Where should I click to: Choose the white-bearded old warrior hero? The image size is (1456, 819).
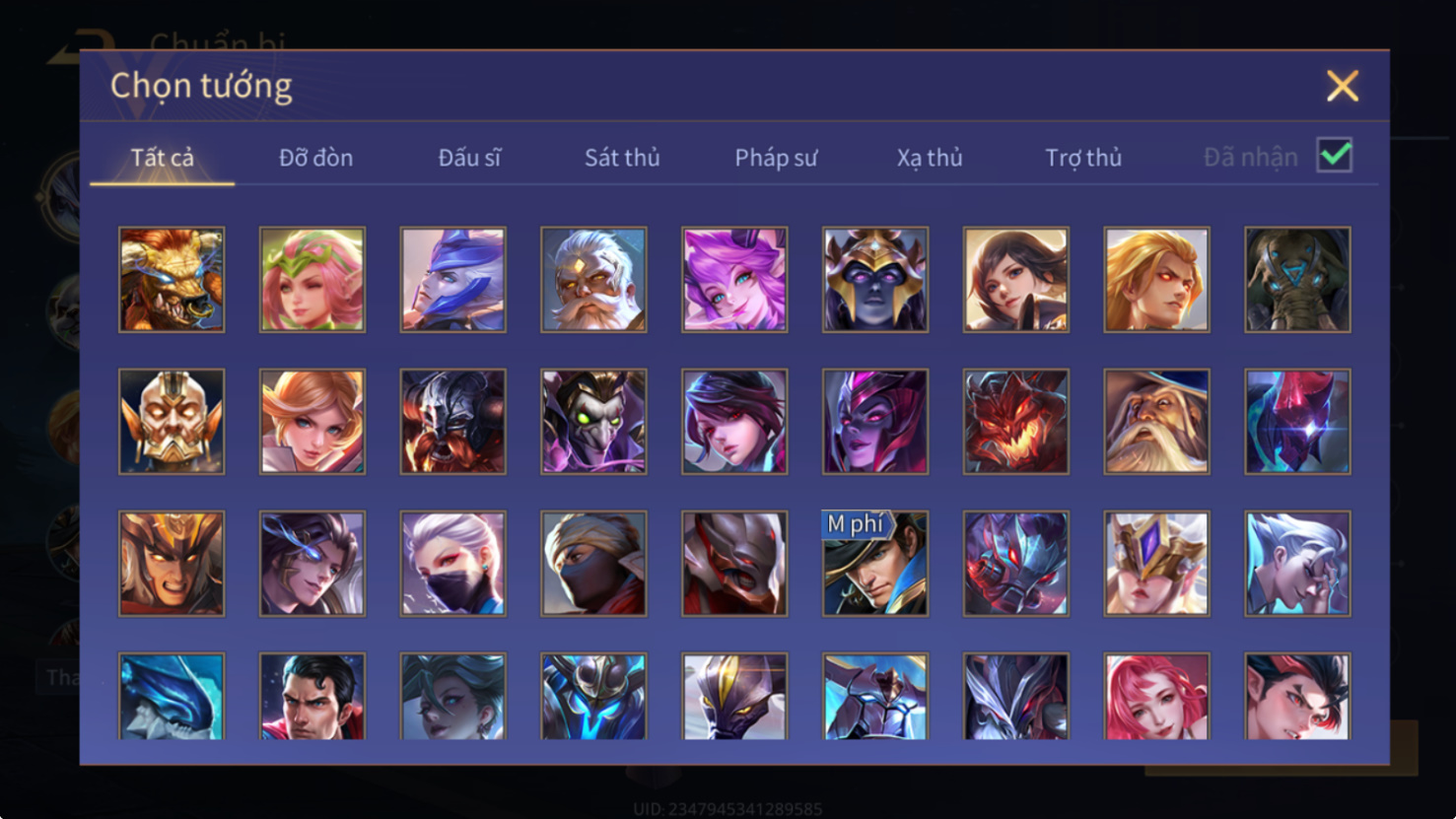[x=593, y=280]
